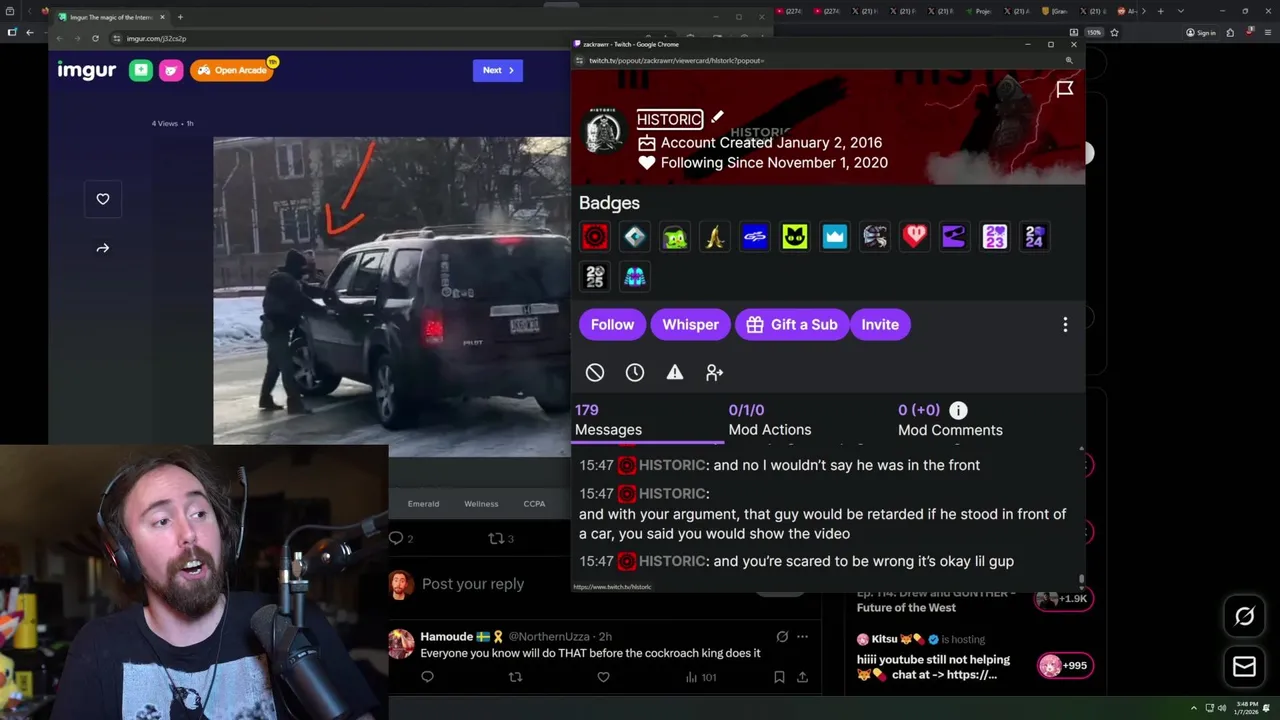Share the imgur post with the arrow icon

[x=103, y=248]
